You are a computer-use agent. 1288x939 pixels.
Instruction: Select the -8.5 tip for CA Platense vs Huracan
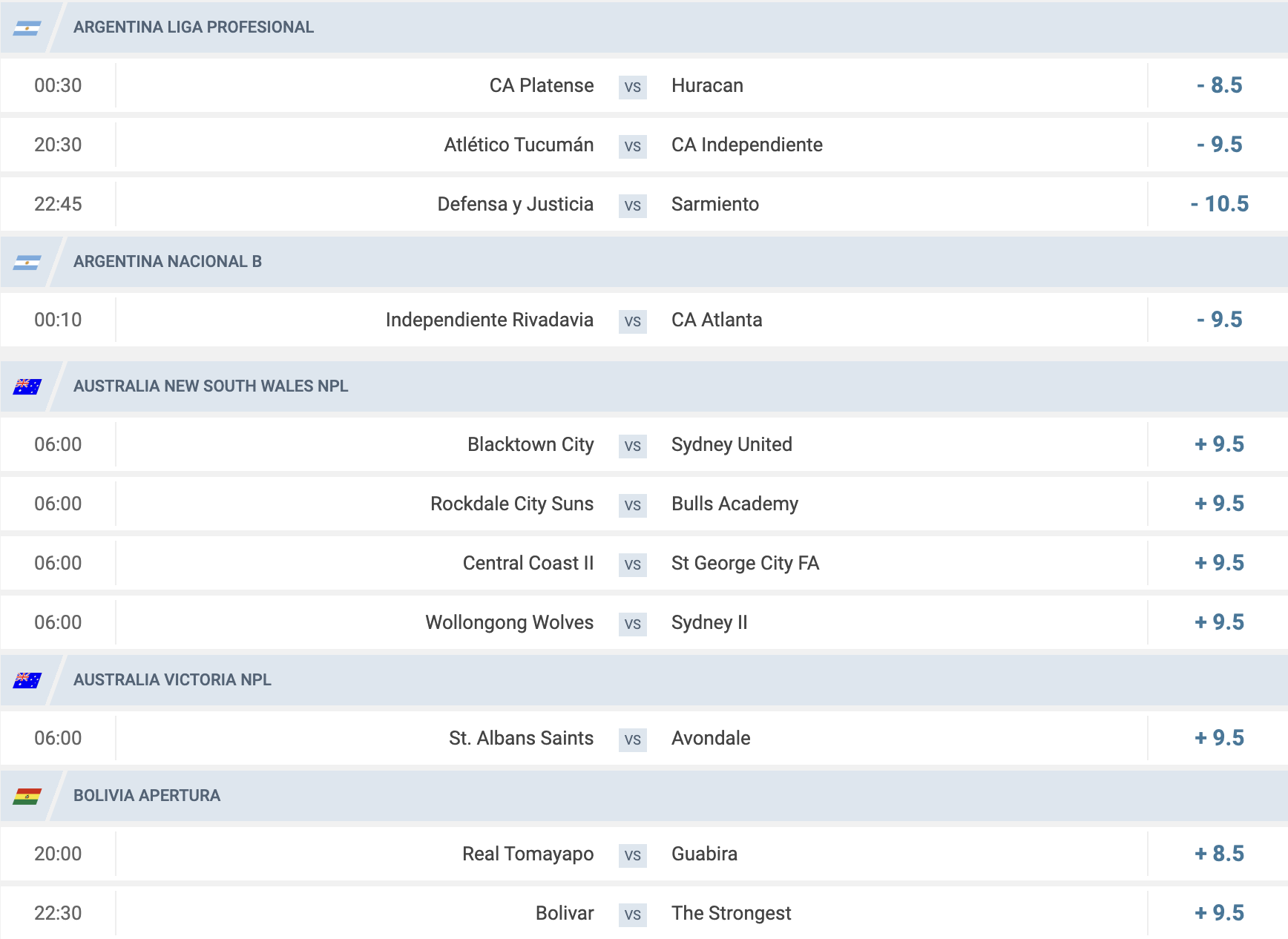[x=1219, y=85]
